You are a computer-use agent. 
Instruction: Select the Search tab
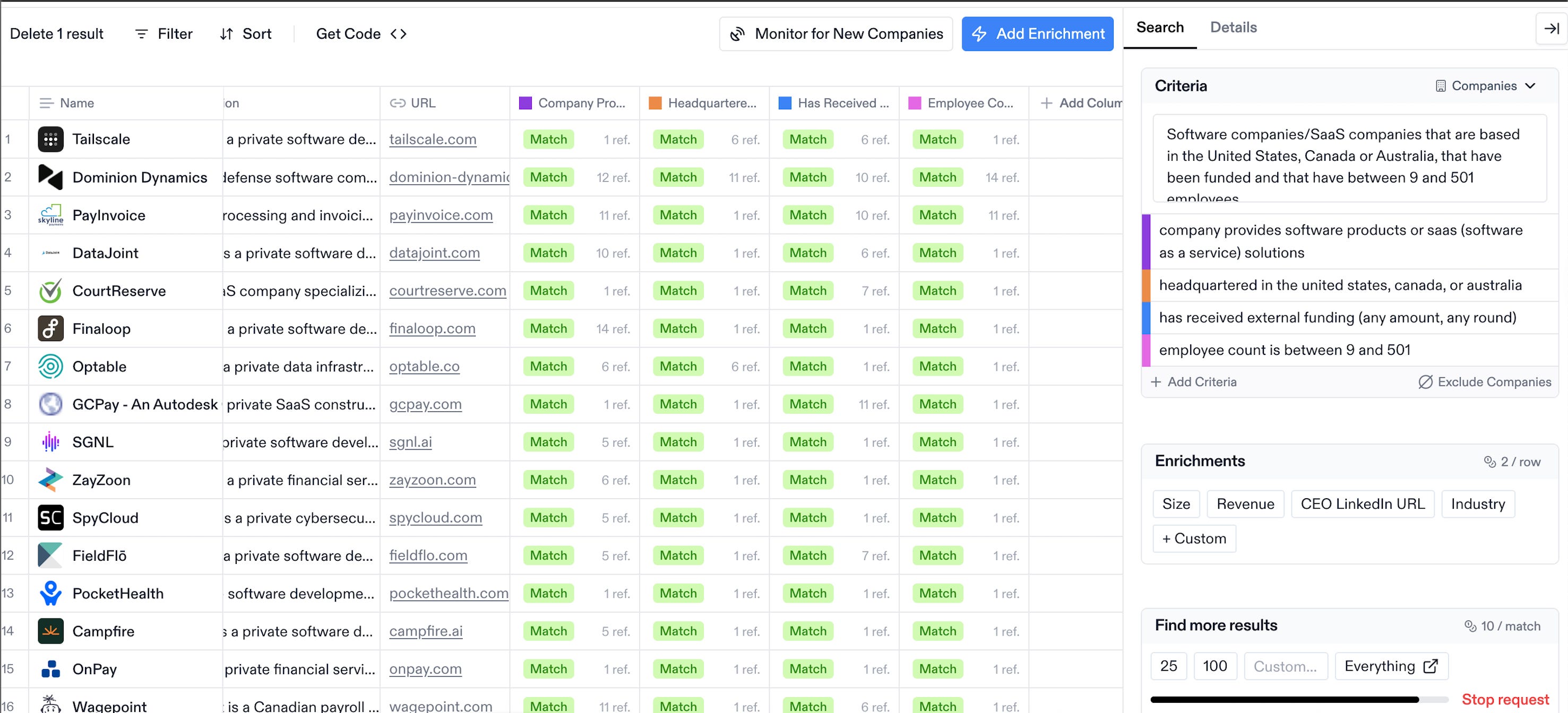click(1160, 28)
